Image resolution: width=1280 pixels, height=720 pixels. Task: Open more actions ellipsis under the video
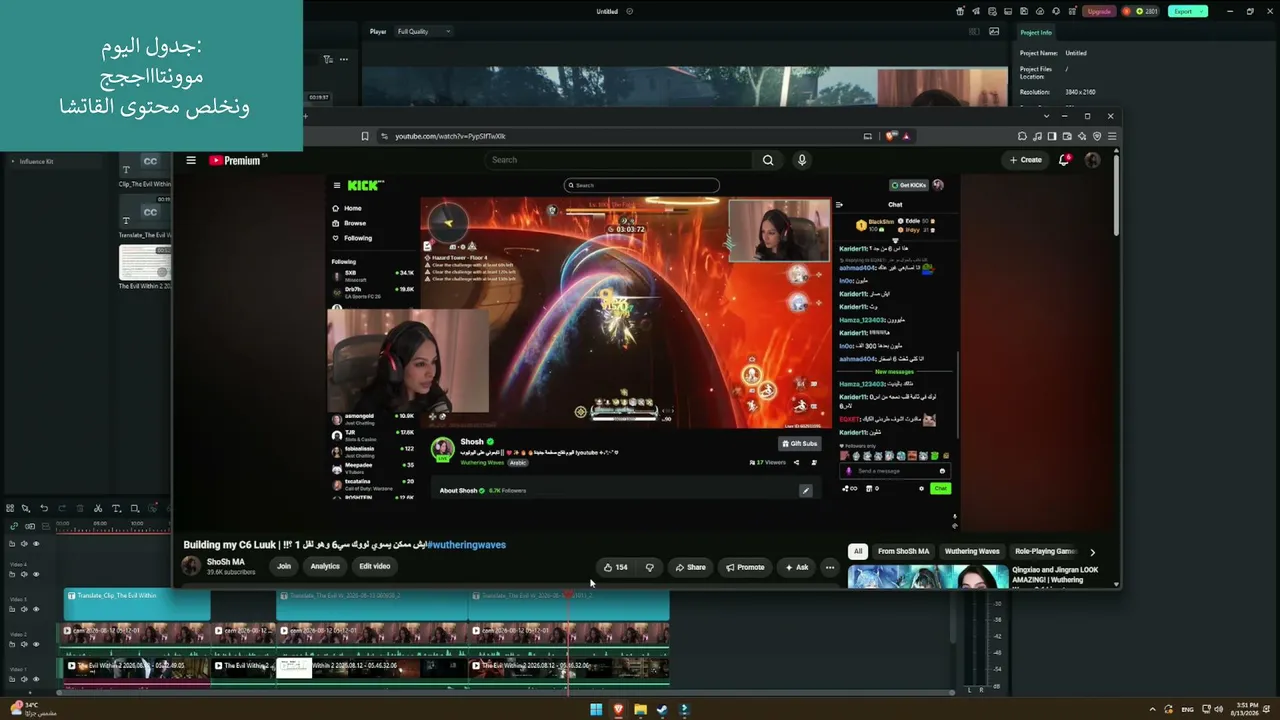pyautogui.click(x=829, y=567)
